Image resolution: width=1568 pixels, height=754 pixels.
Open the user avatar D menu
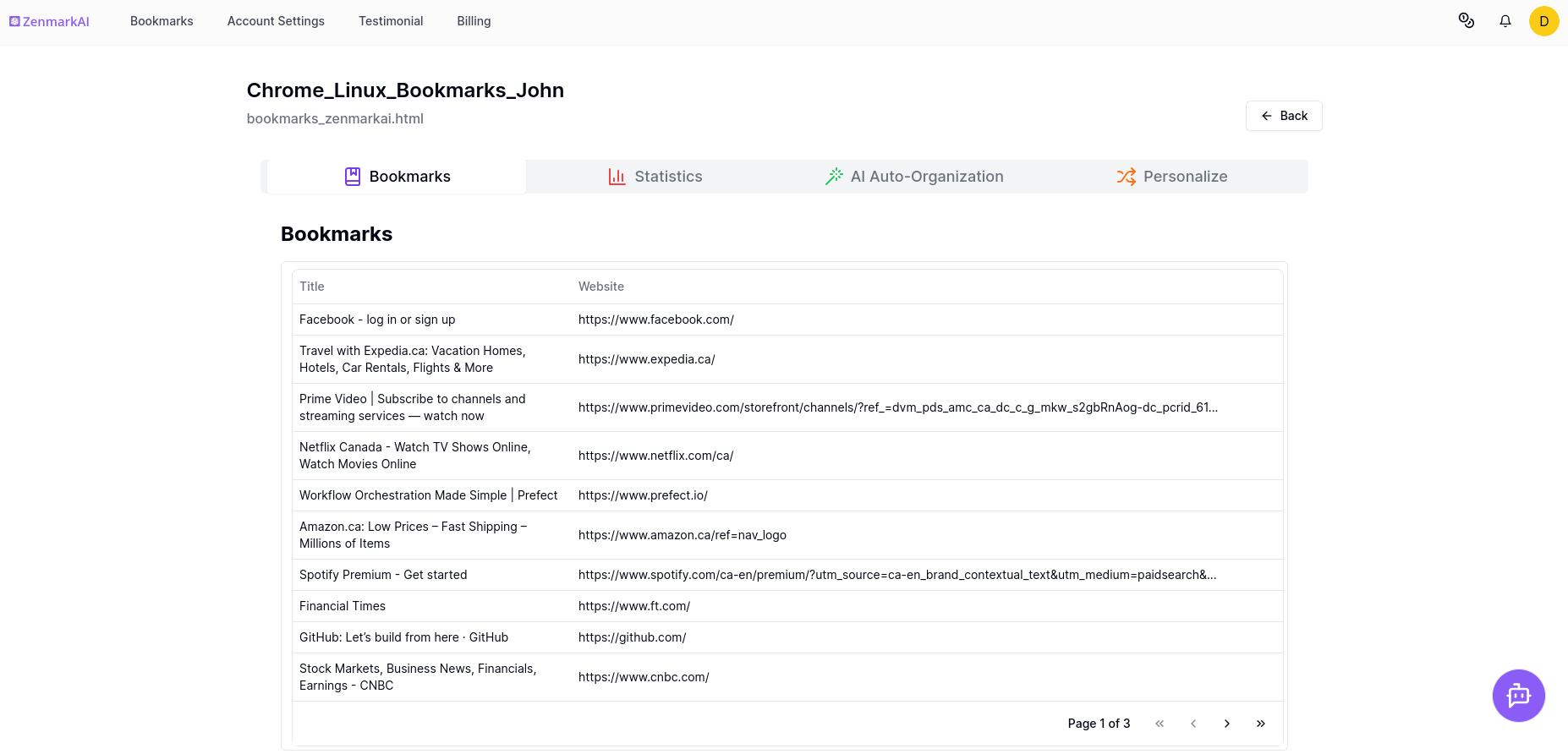point(1543,21)
